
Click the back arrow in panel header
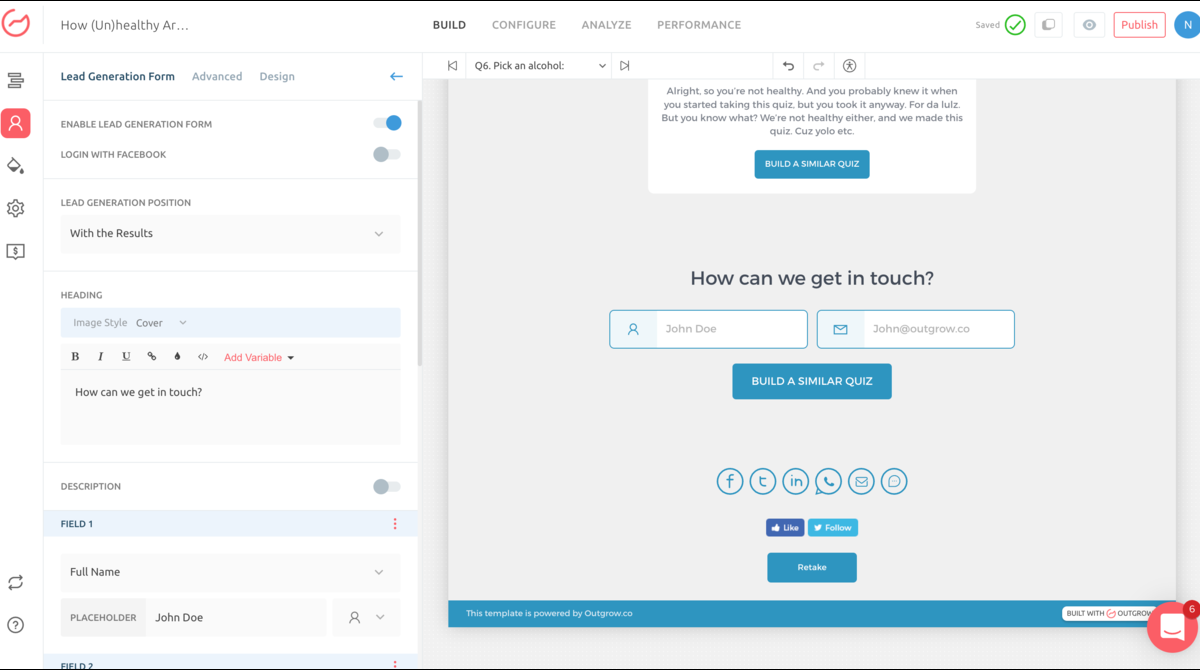point(396,76)
